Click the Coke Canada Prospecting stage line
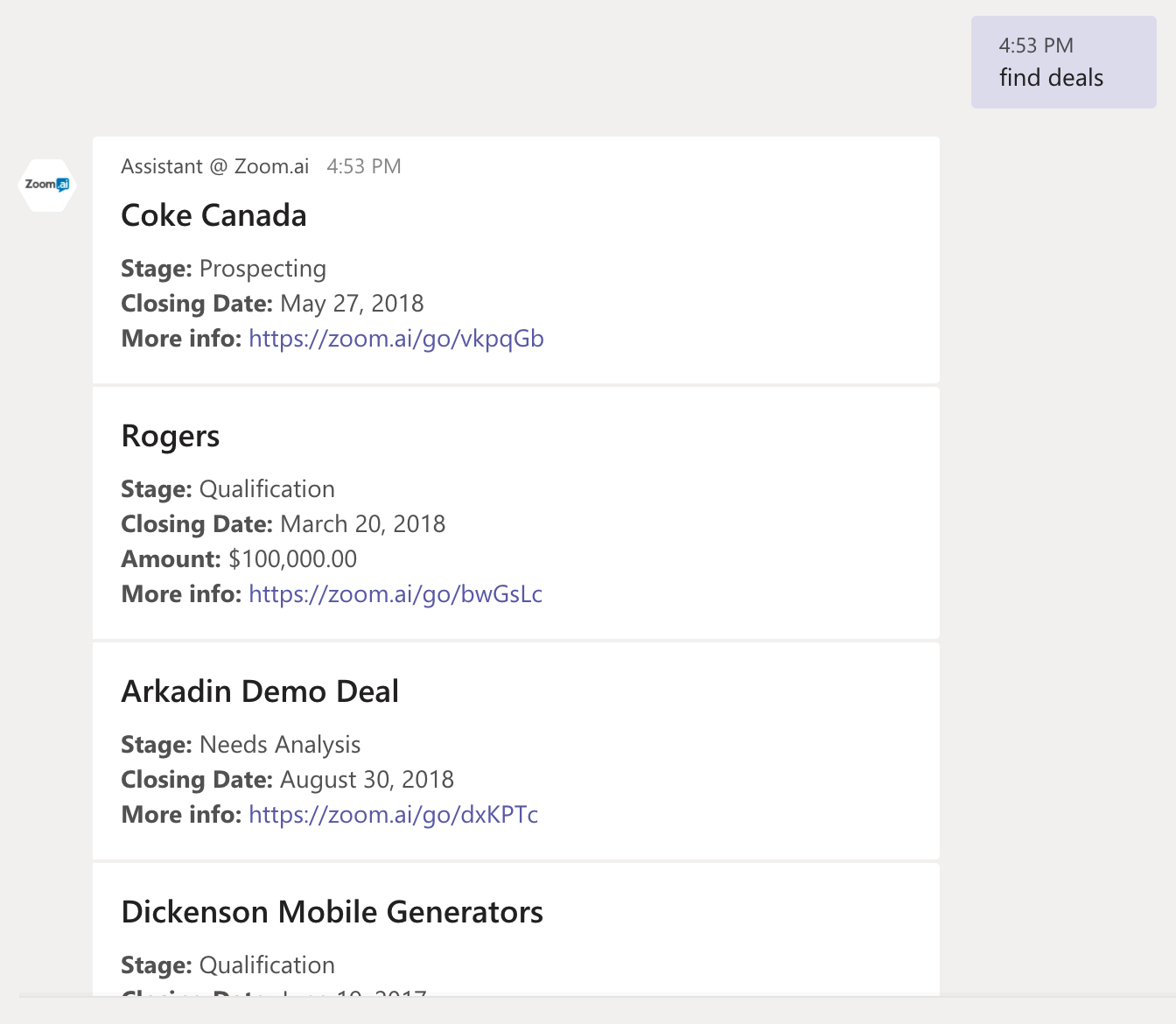 point(262,269)
